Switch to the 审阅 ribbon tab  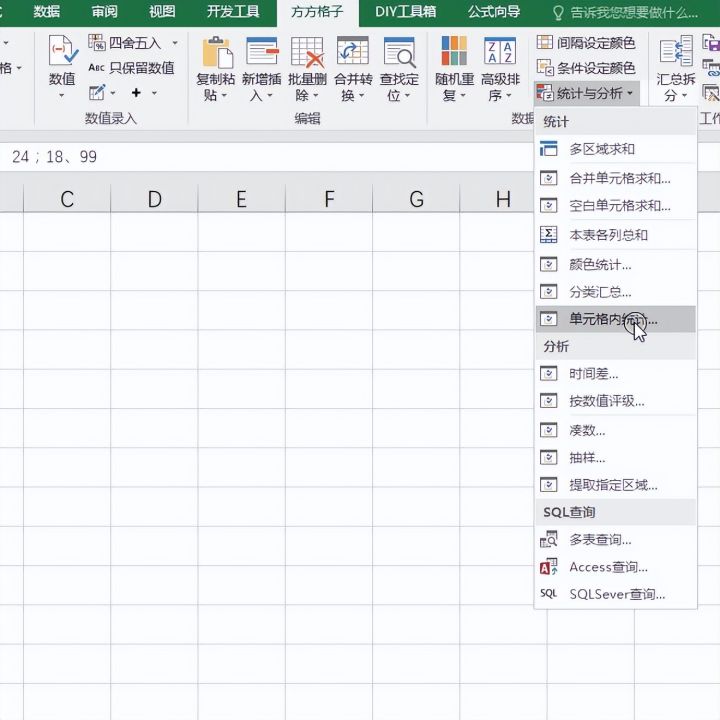105,11
